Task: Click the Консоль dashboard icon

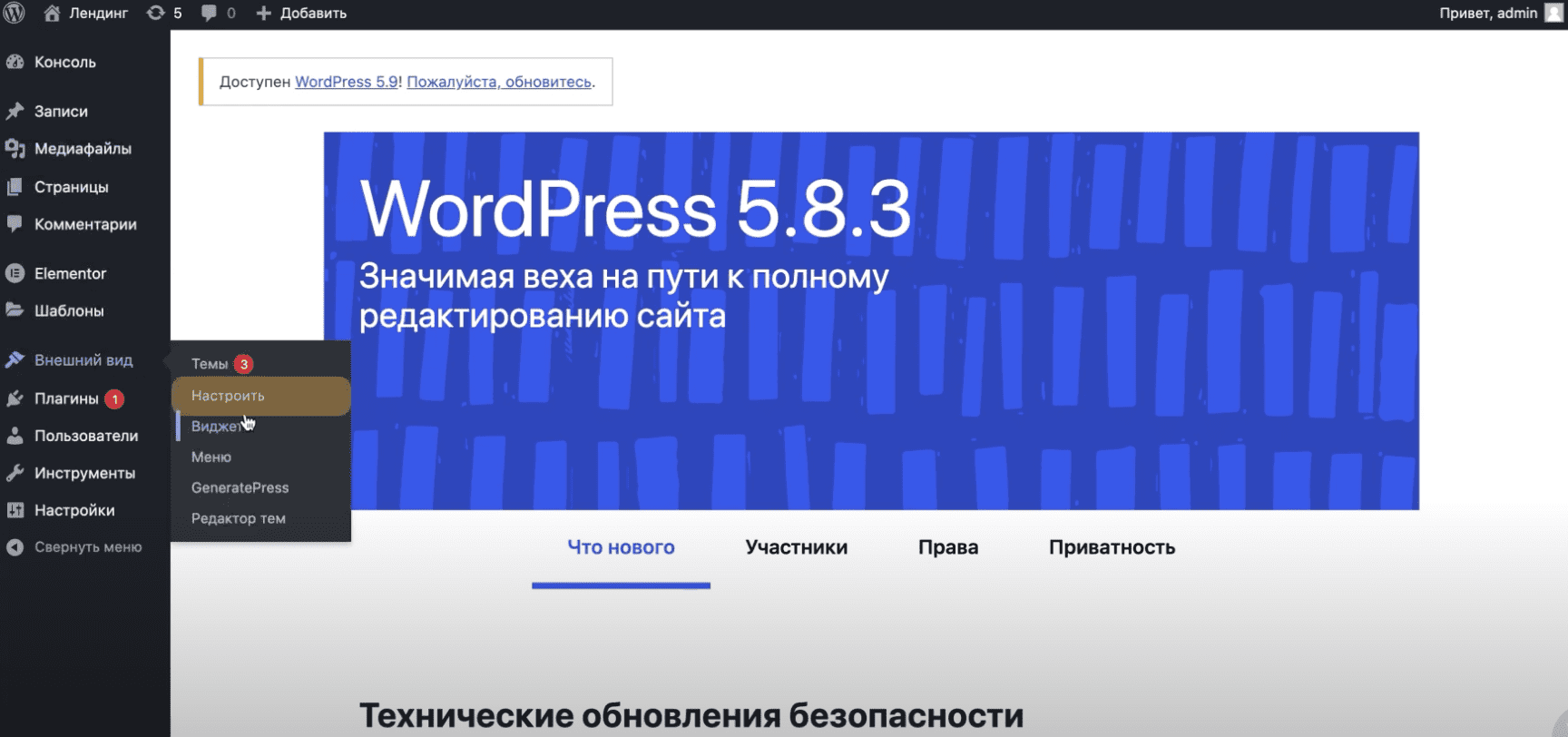Action: (x=15, y=62)
